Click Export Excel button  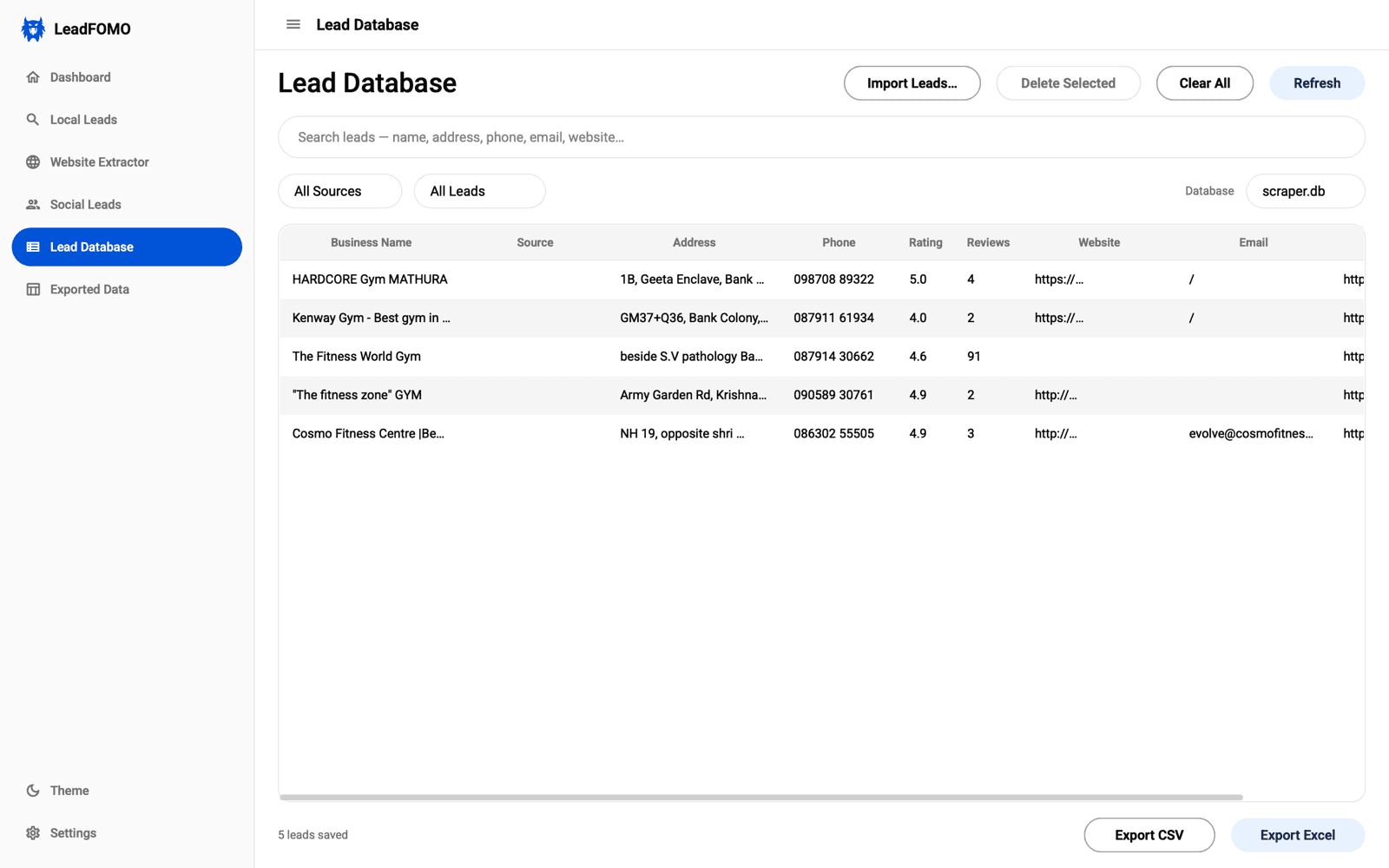coord(1298,835)
